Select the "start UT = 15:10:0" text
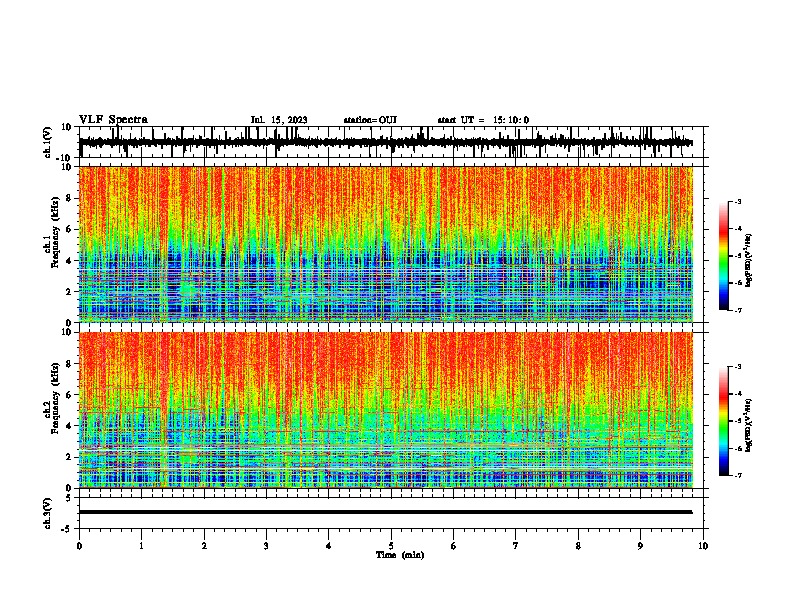Viewport: 792px width, 612px height. coord(483,120)
